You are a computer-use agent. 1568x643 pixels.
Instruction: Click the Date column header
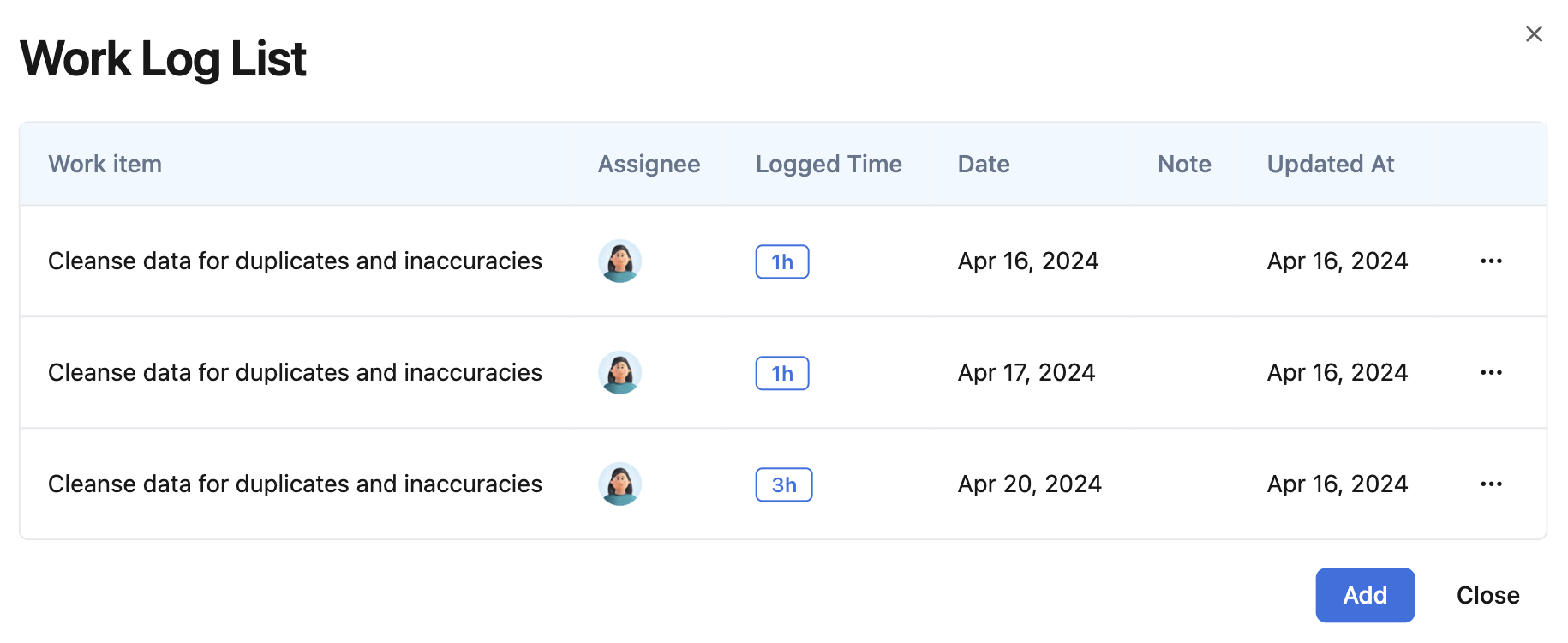point(983,164)
